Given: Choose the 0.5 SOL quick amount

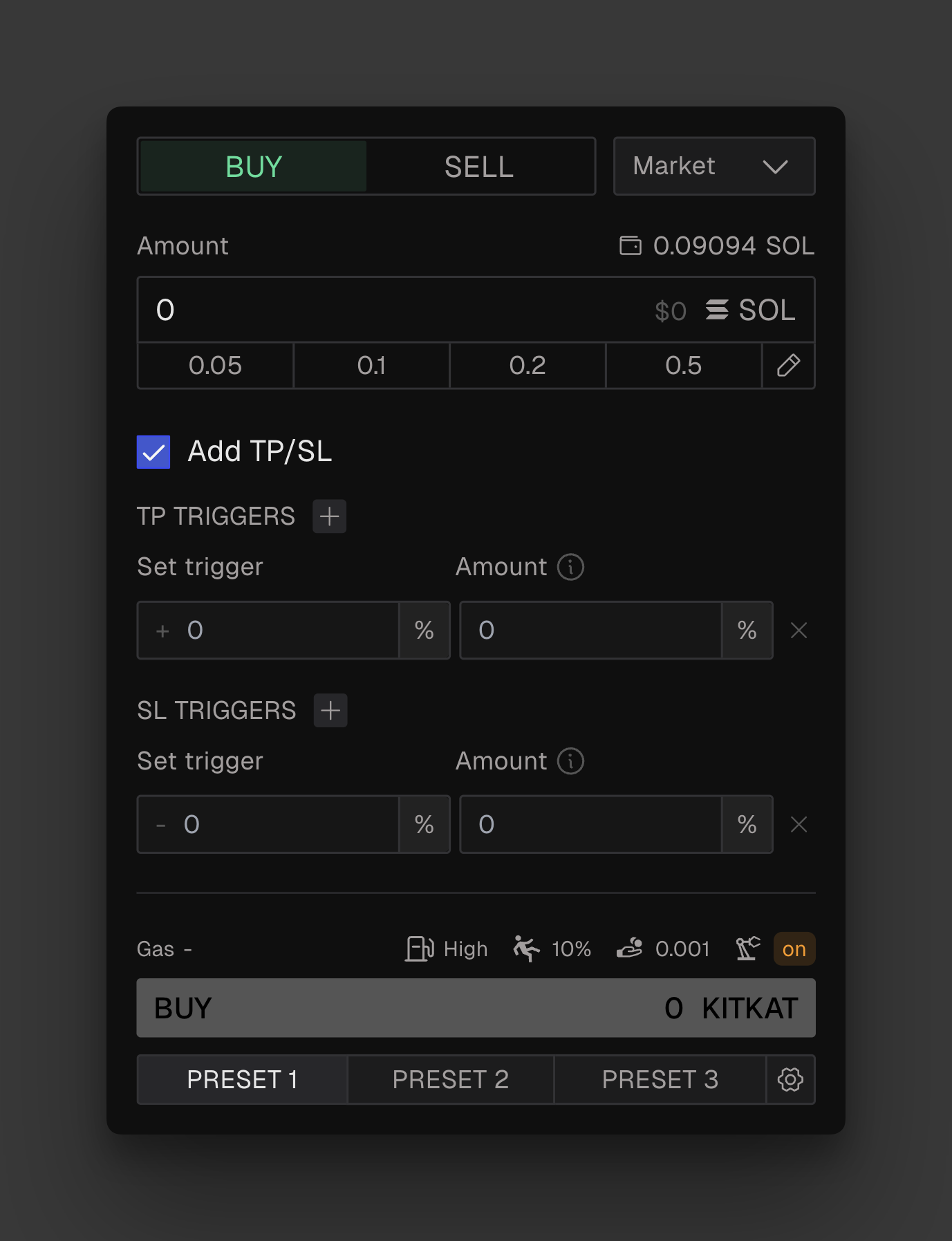Looking at the screenshot, I should click(x=683, y=366).
